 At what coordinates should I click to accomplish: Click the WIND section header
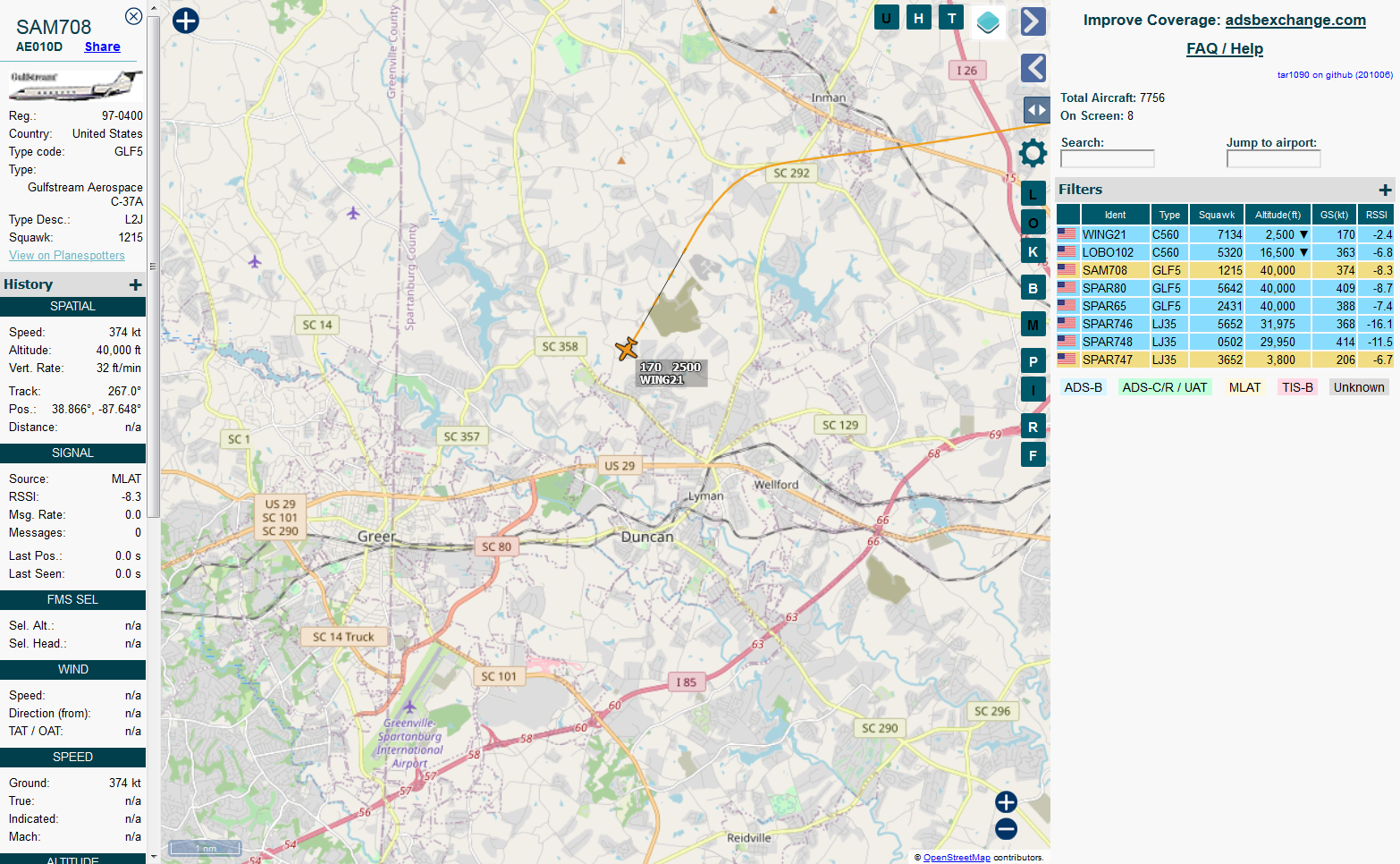click(x=72, y=669)
